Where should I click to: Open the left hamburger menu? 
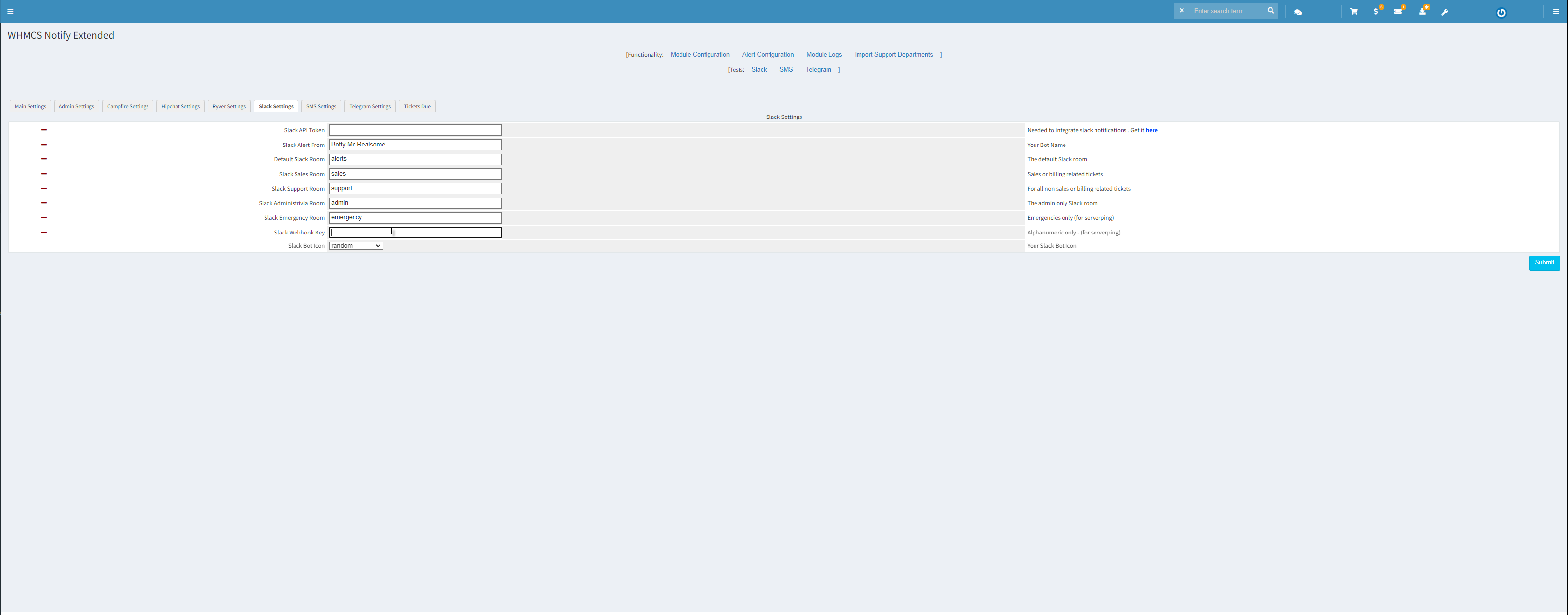[x=10, y=12]
